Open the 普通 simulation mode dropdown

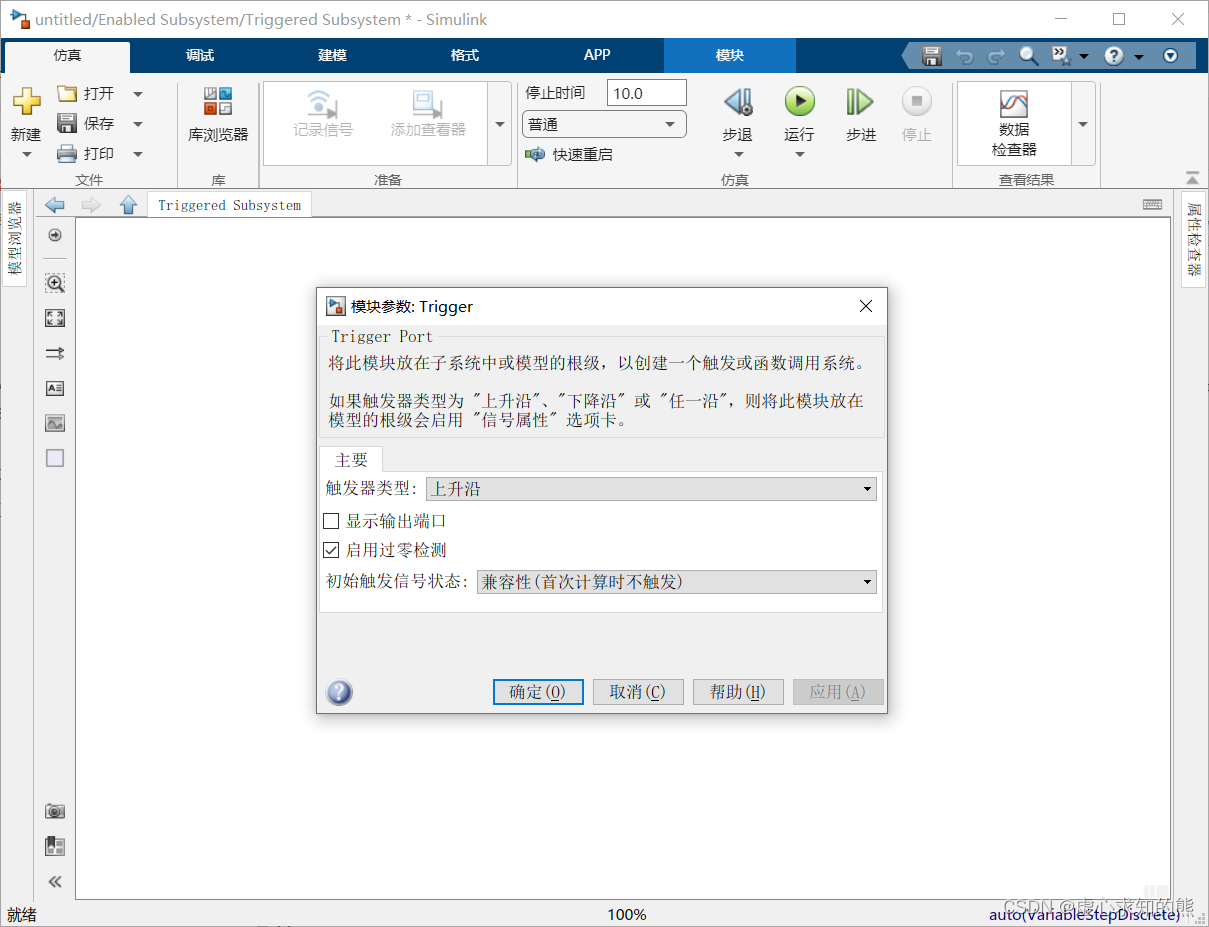[x=604, y=125]
